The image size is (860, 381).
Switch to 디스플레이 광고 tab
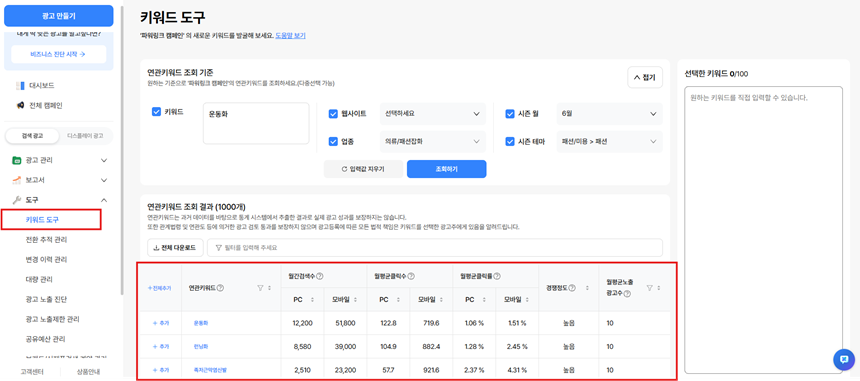coord(84,135)
